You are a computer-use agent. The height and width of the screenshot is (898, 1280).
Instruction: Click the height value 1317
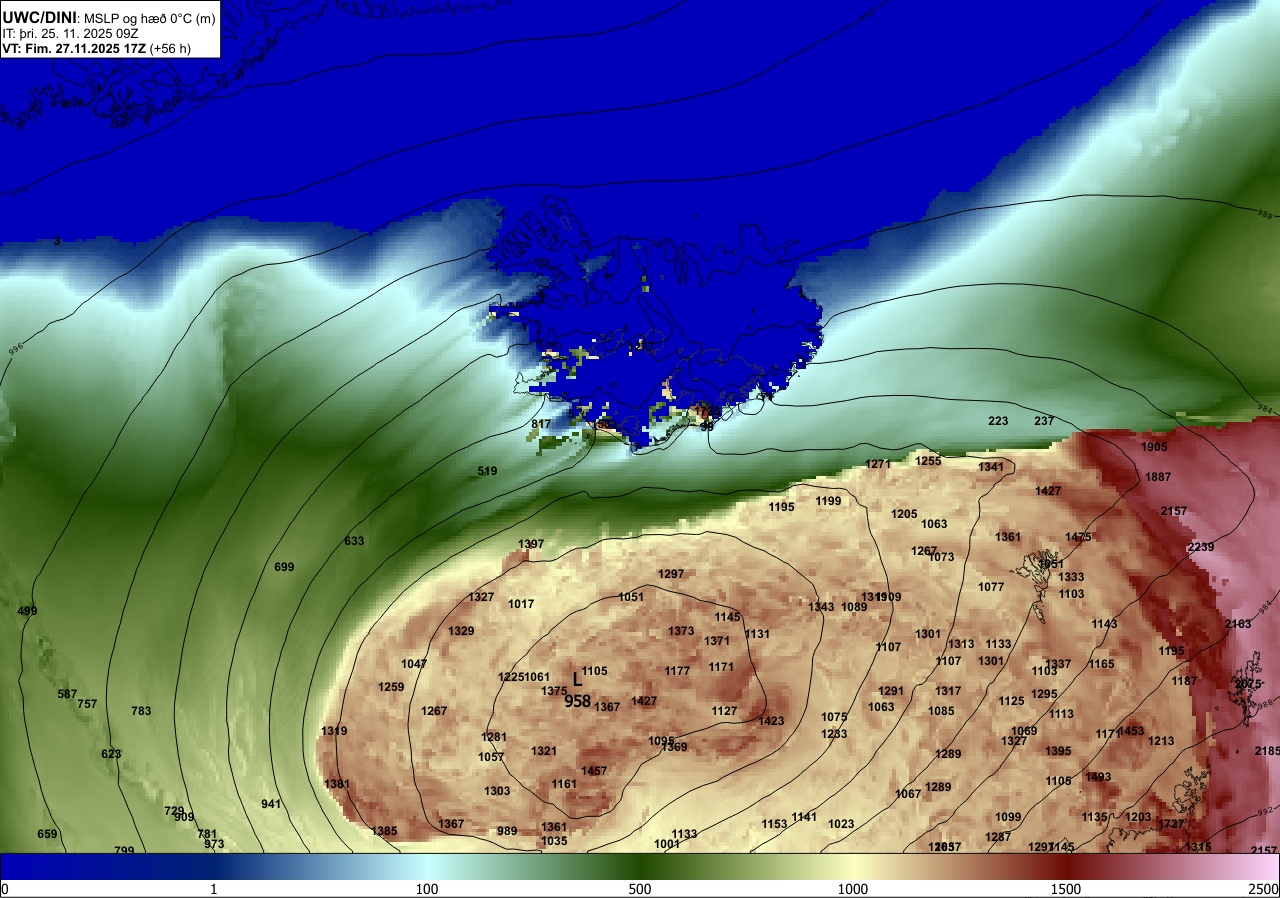[948, 691]
